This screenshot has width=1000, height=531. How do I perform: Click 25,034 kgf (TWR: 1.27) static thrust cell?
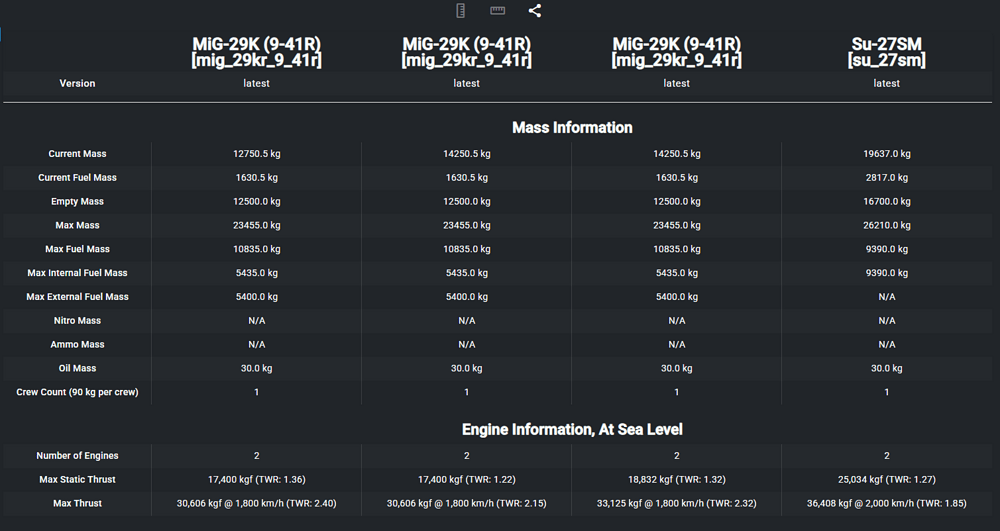[886, 479]
